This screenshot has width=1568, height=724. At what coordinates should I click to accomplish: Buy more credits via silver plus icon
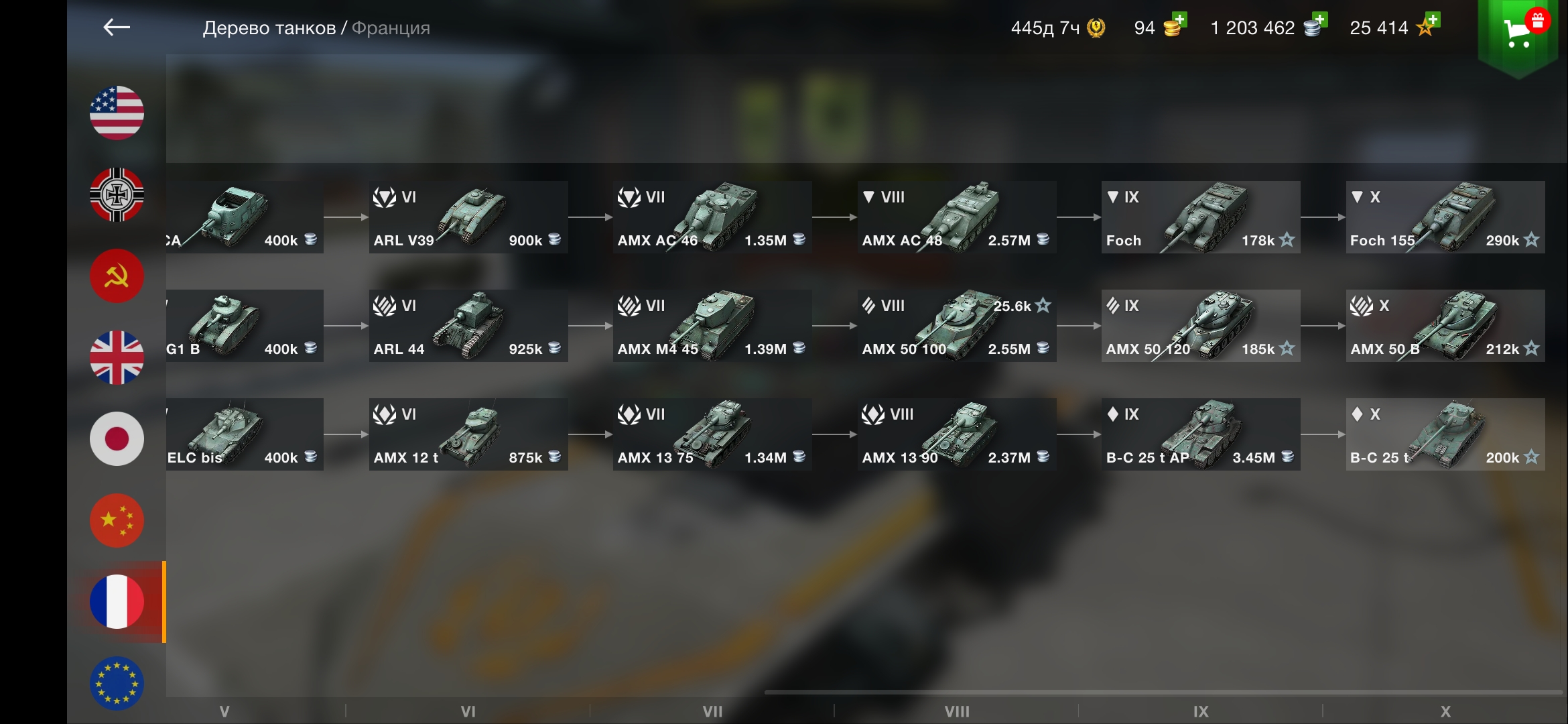point(1315,26)
